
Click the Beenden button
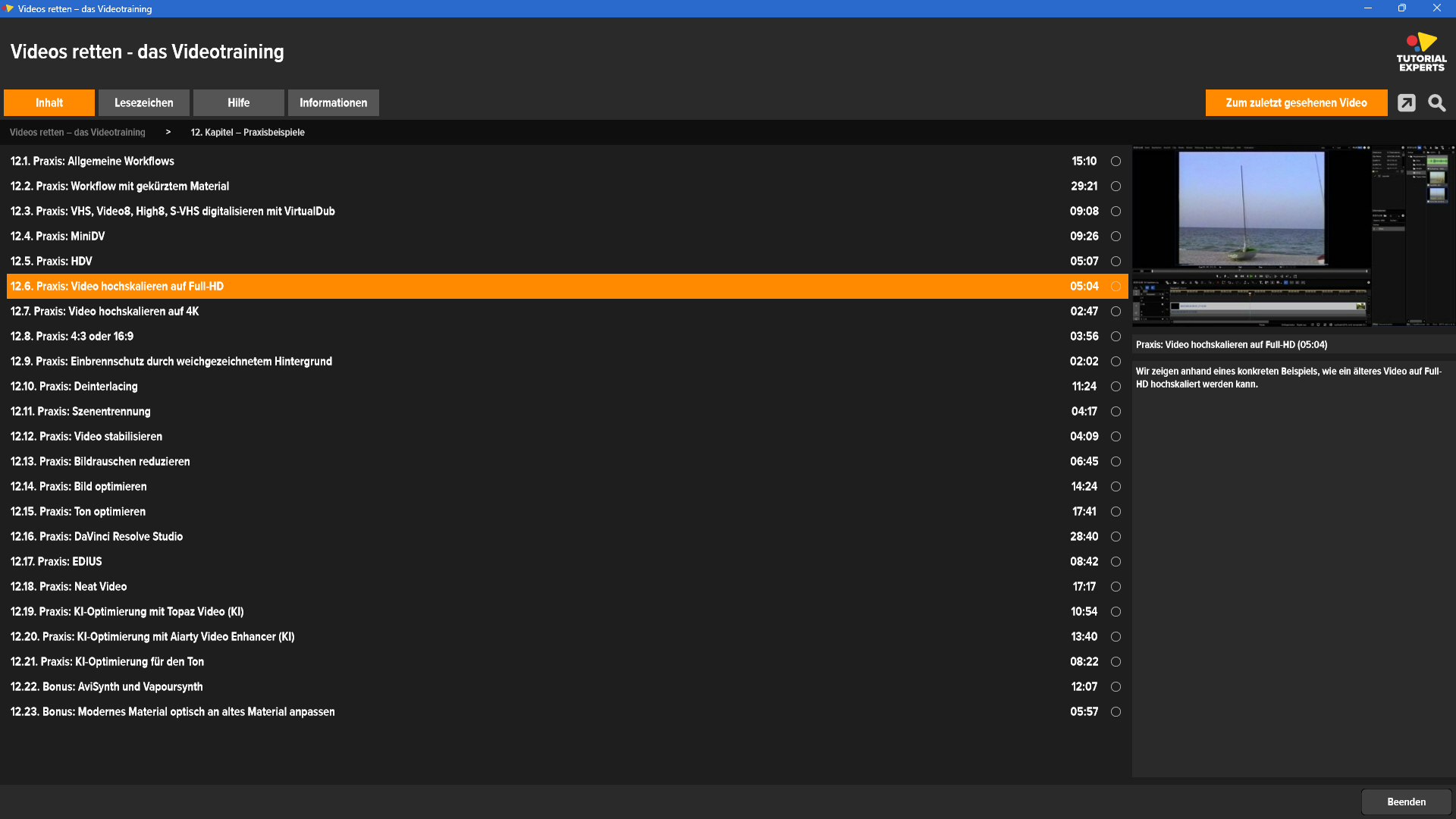[1407, 802]
